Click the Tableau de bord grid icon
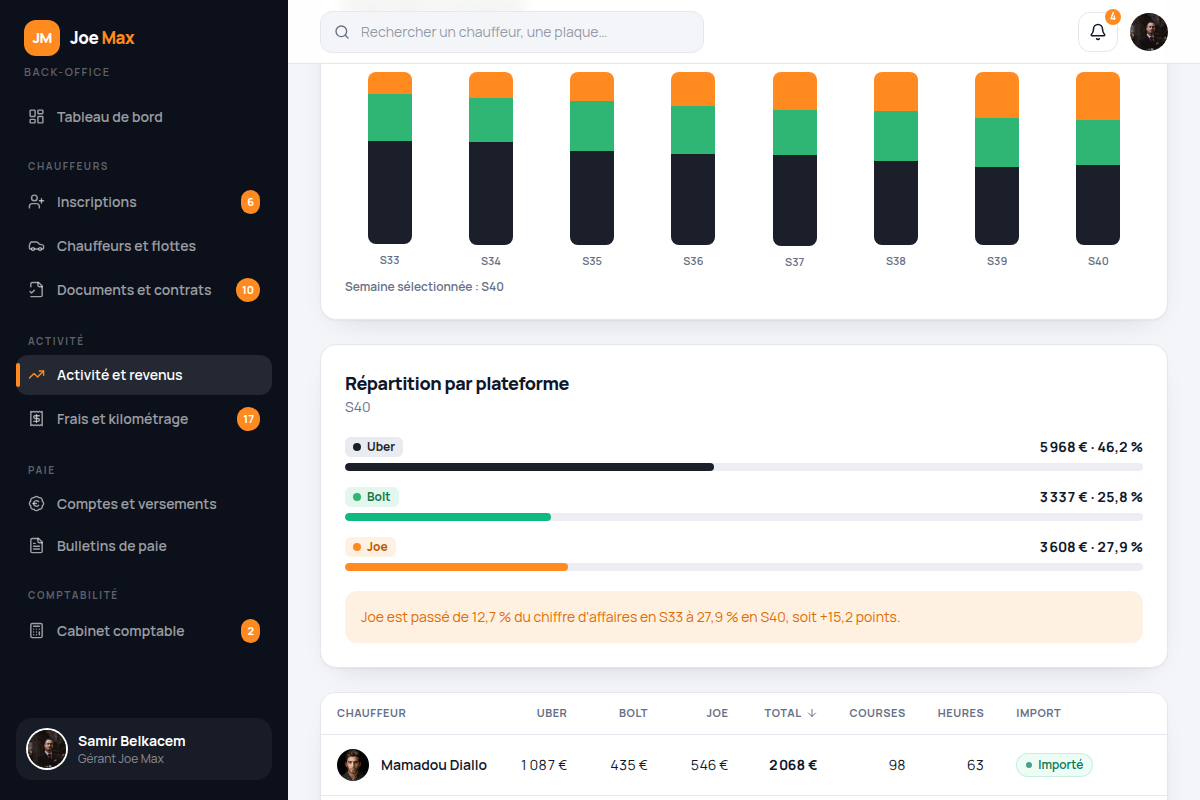The width and height of the screenshot is (1200, 800). click(x=36, y=117)
